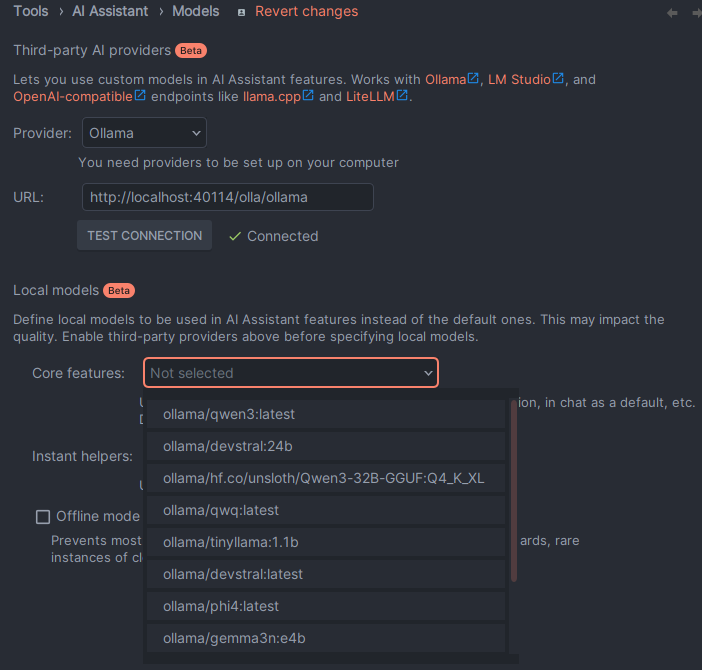The height and width of the screenshot is (670, 702).
Task: Click external link icon next to LM Studio
Action: click(x=558, y=78)
